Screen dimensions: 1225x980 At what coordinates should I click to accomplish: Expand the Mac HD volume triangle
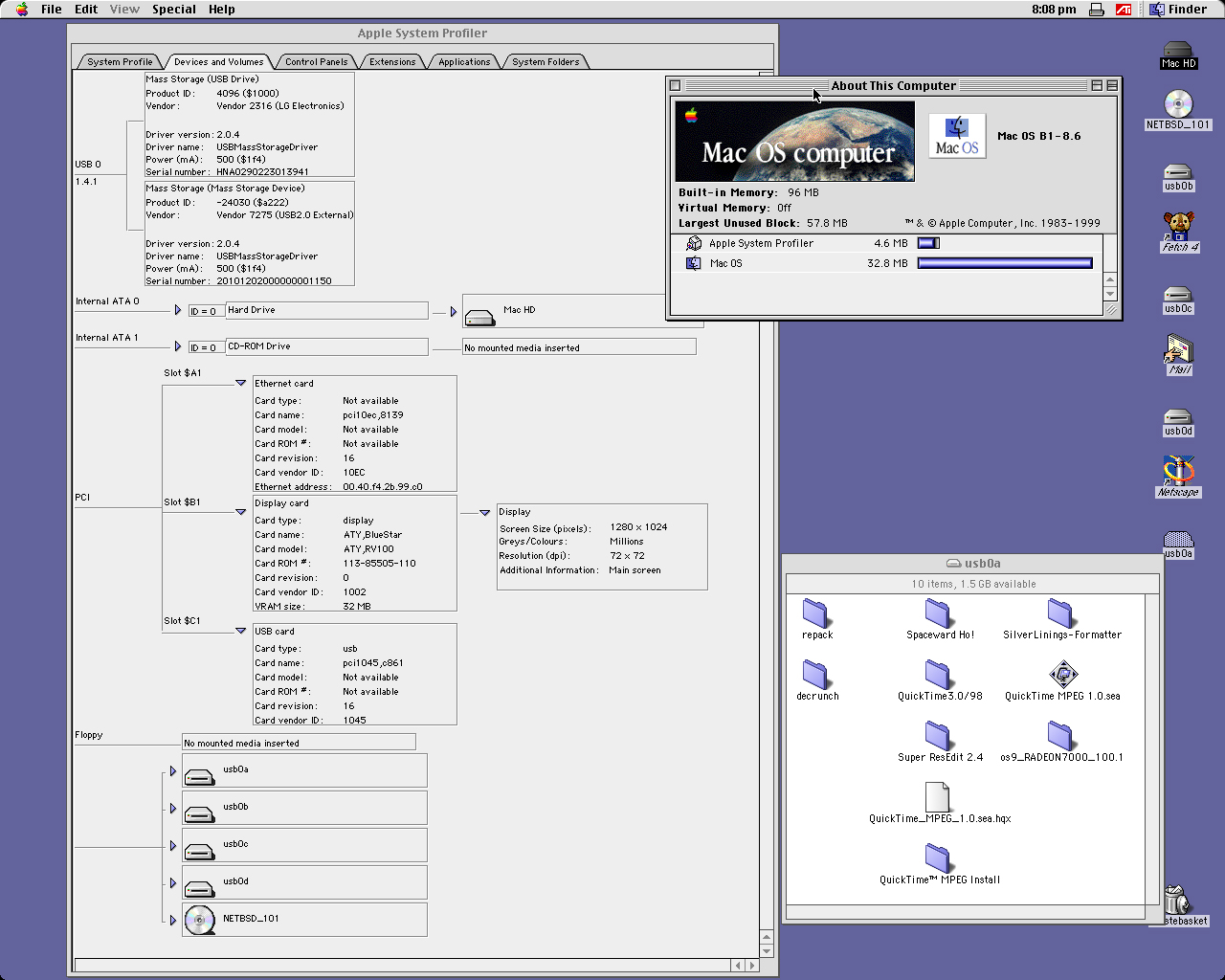(454, 312)
